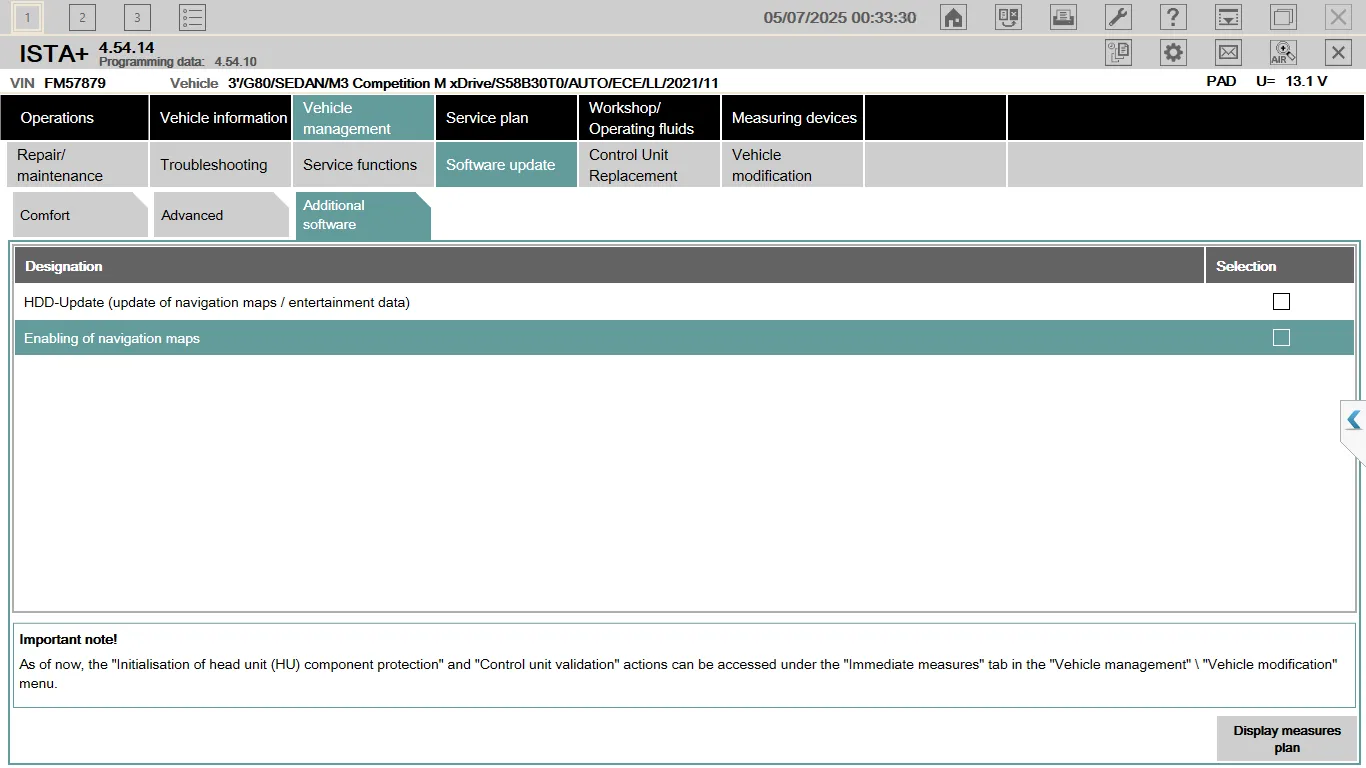This screenshot has width=1366, height=768.
Task: Open Vehicle information menu
Action: coord(221,118)
